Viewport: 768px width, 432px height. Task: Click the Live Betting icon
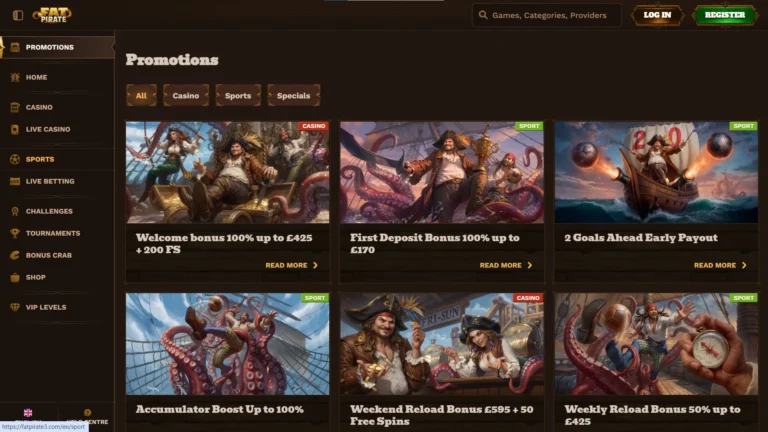click(15, 181)
